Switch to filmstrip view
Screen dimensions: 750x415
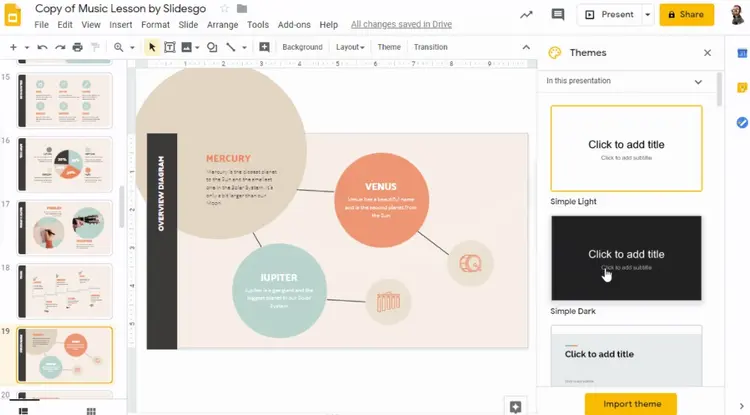pos(23,411)
